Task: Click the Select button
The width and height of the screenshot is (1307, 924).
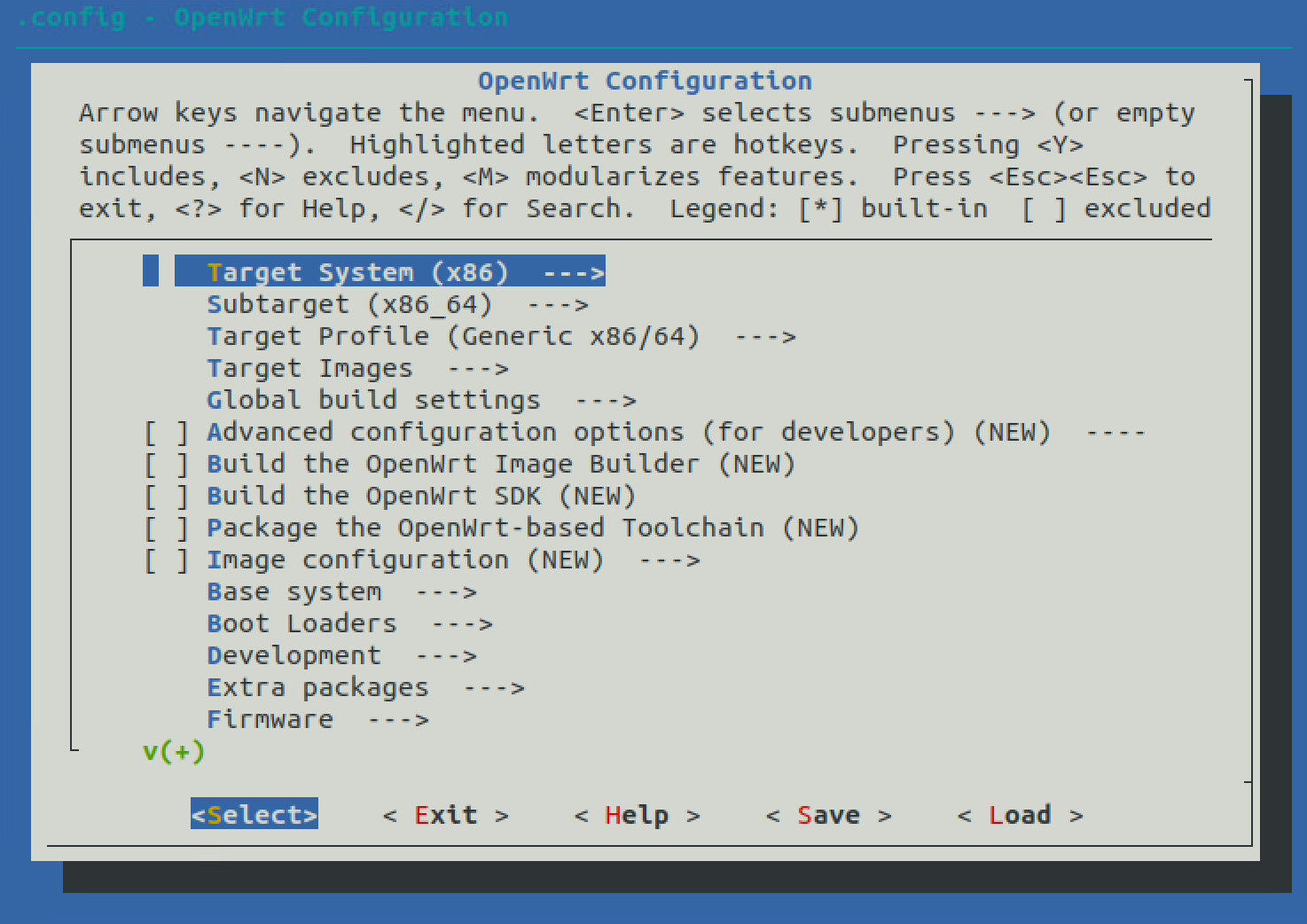Action: point(254,815)
